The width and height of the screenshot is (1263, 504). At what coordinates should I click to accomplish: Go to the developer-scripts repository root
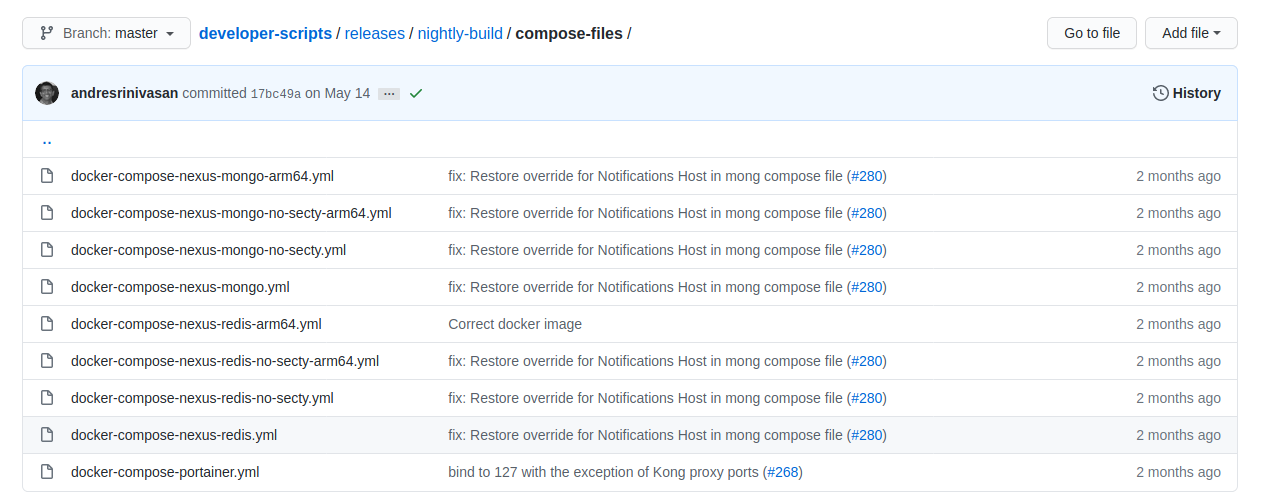tap(265, 33)
